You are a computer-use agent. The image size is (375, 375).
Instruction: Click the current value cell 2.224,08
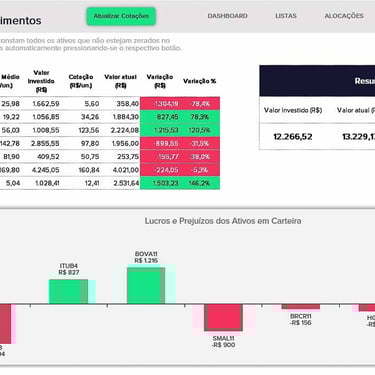click(125, 130)
